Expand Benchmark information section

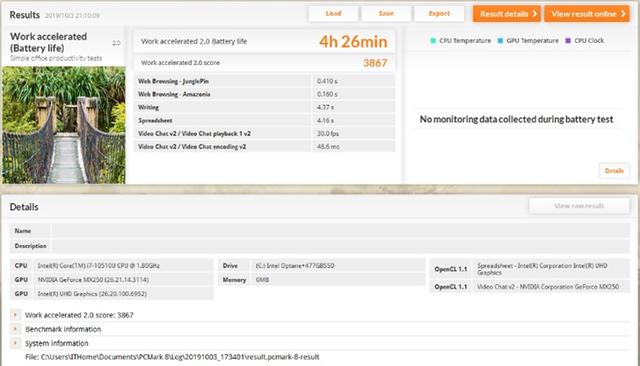tap(15, 328)
